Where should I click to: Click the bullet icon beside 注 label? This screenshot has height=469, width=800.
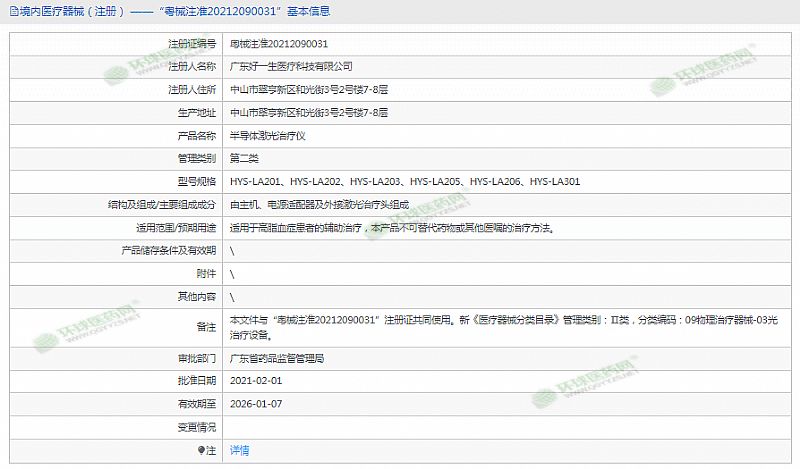[x=200, y=451]
